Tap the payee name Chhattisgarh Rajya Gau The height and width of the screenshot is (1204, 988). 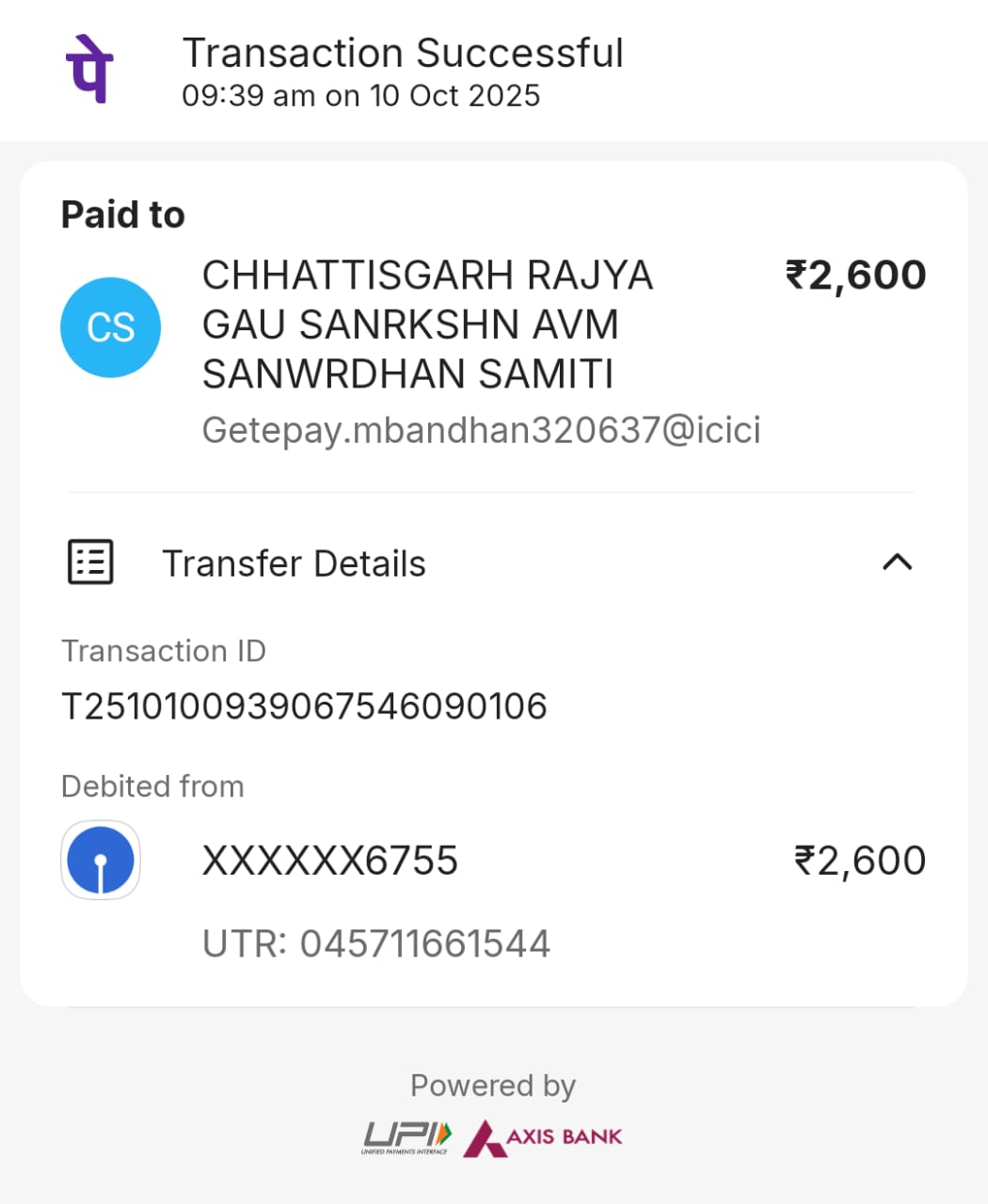coord(427,325)
